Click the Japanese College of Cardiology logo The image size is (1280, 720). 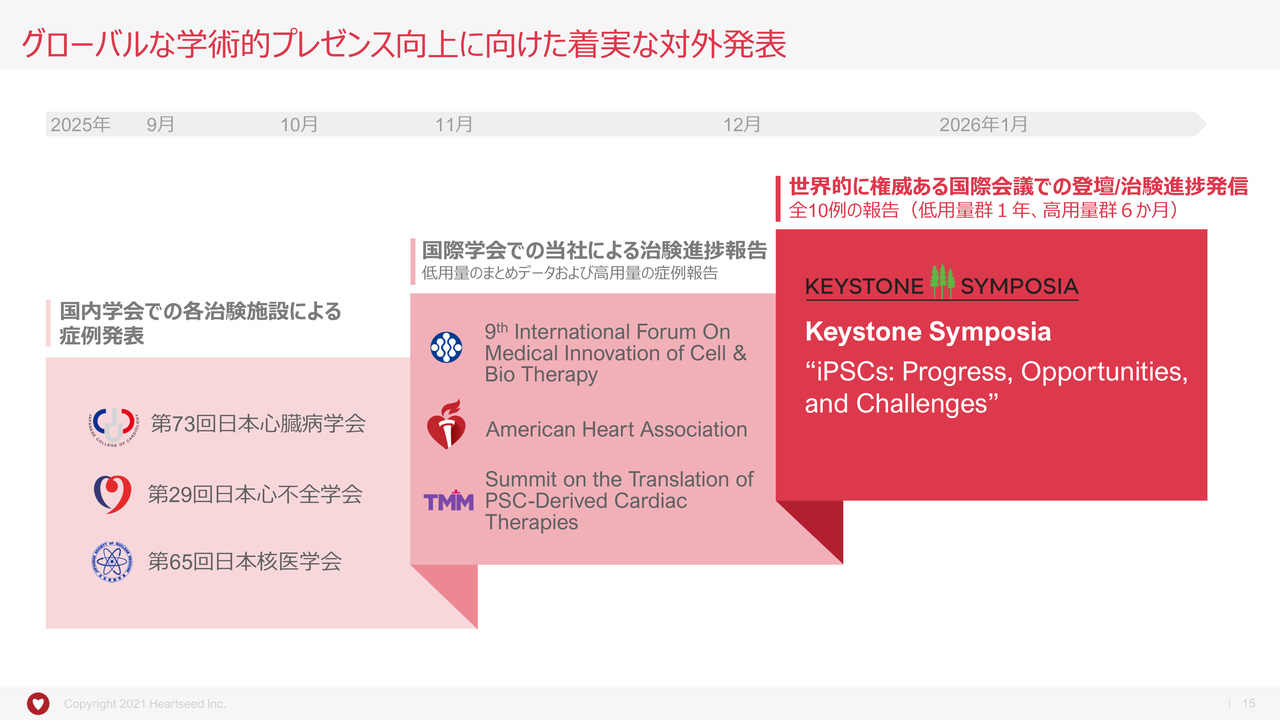click(x=113, y=425)
